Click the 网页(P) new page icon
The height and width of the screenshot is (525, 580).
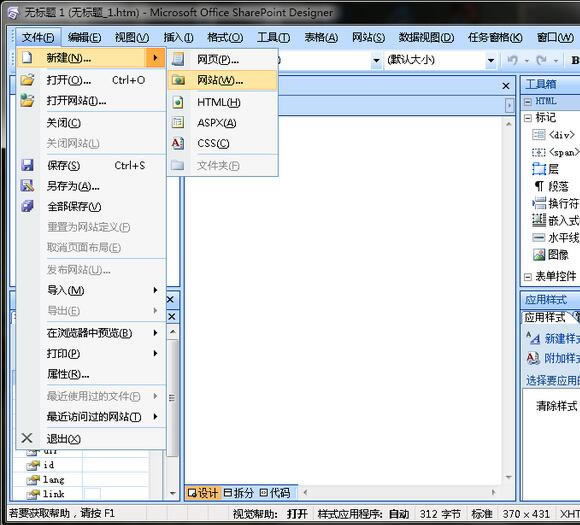click(x=178, y=59)
